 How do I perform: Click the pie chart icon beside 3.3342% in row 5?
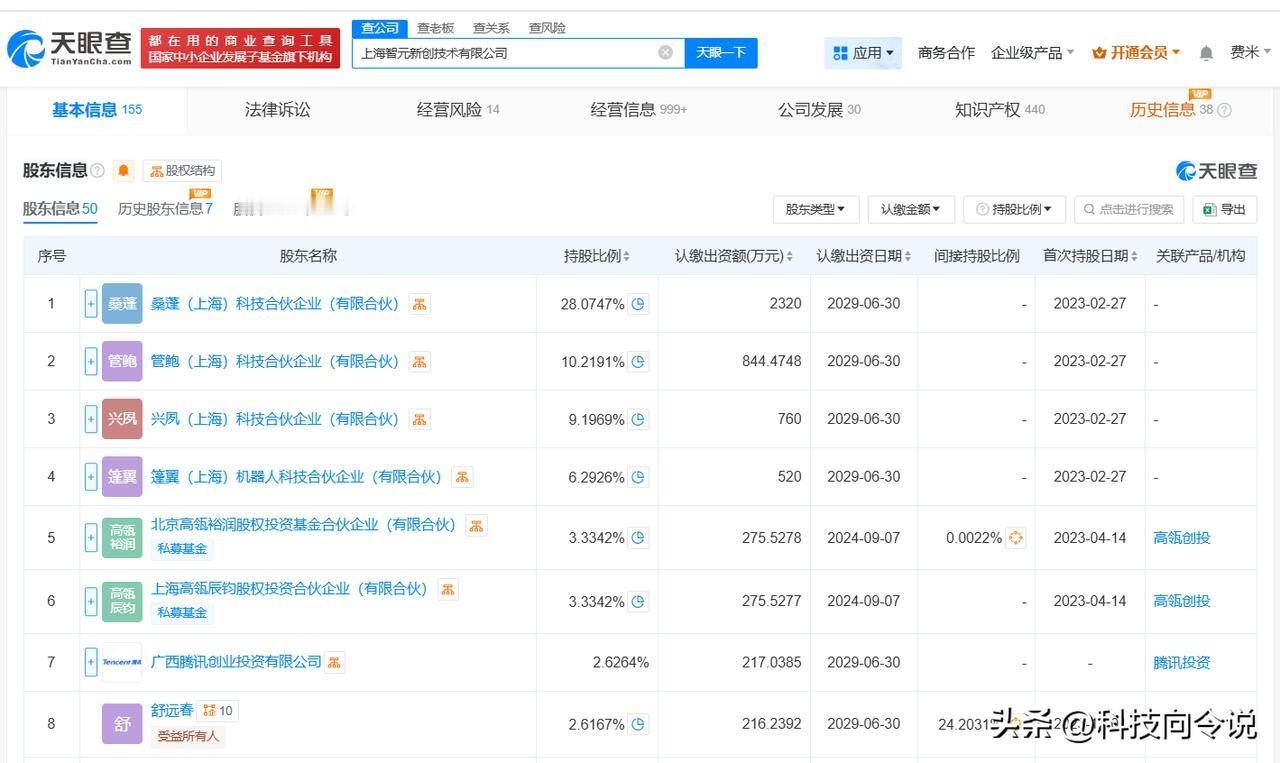coord(638,538)
